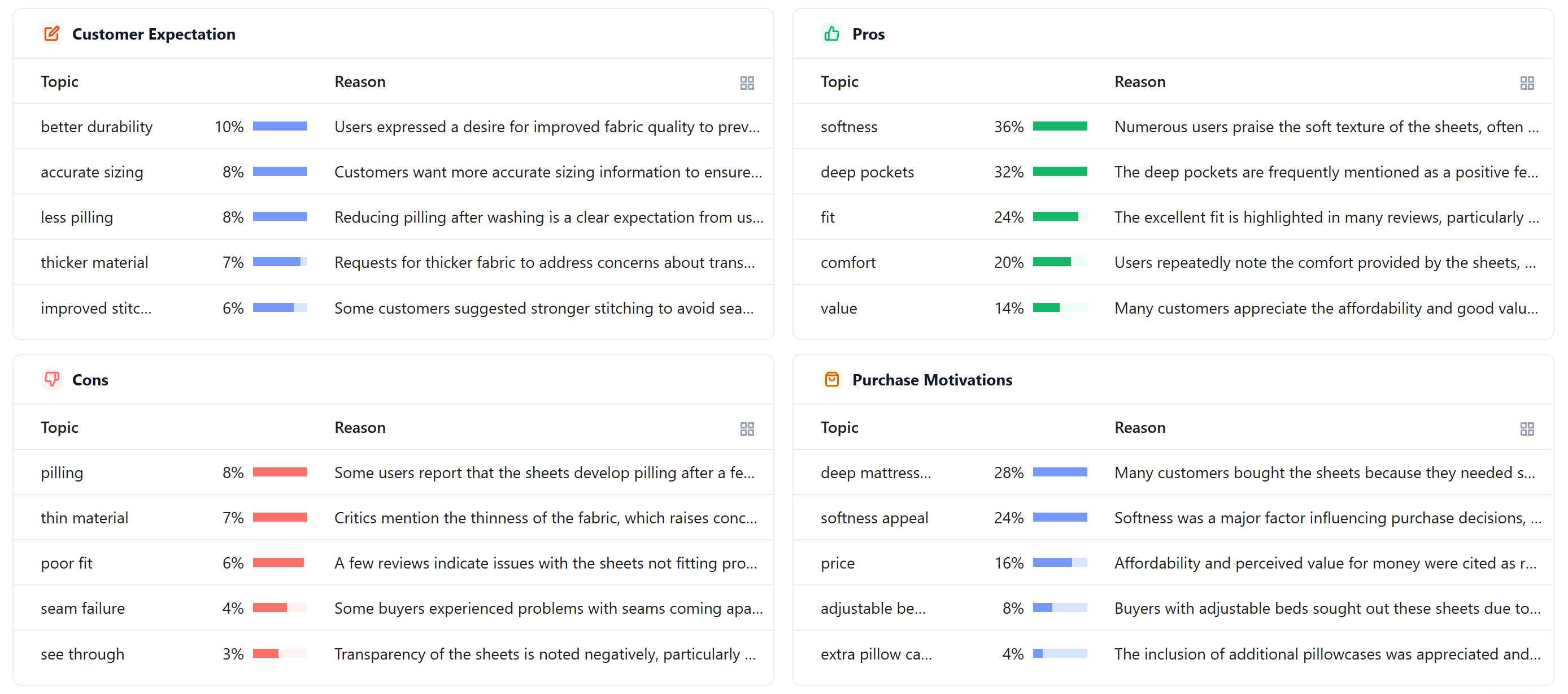Click the Purchase Motivations shopping bag icon

click(831, 379)
